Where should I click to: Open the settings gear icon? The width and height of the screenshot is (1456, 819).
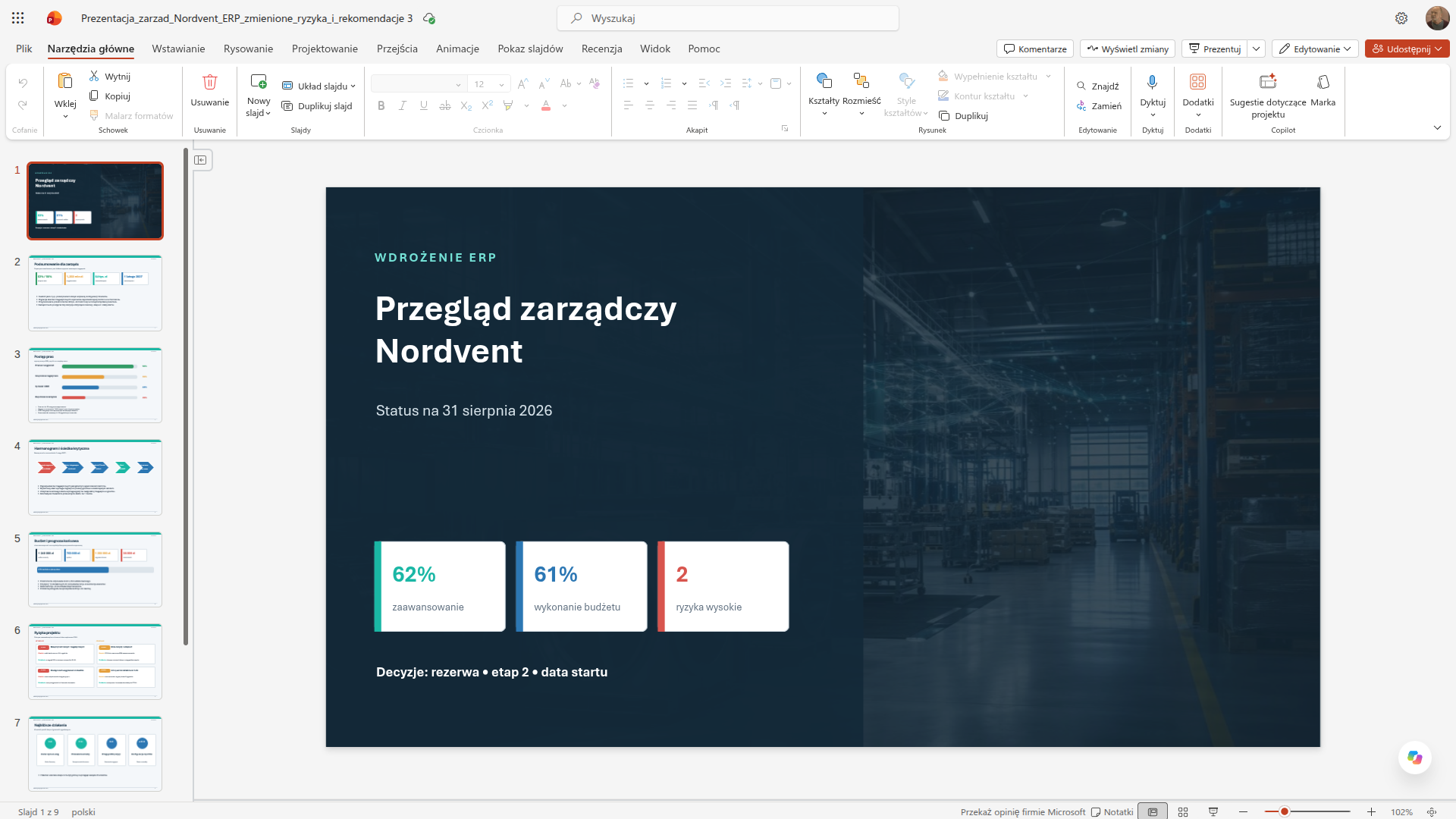[1401, 18]
